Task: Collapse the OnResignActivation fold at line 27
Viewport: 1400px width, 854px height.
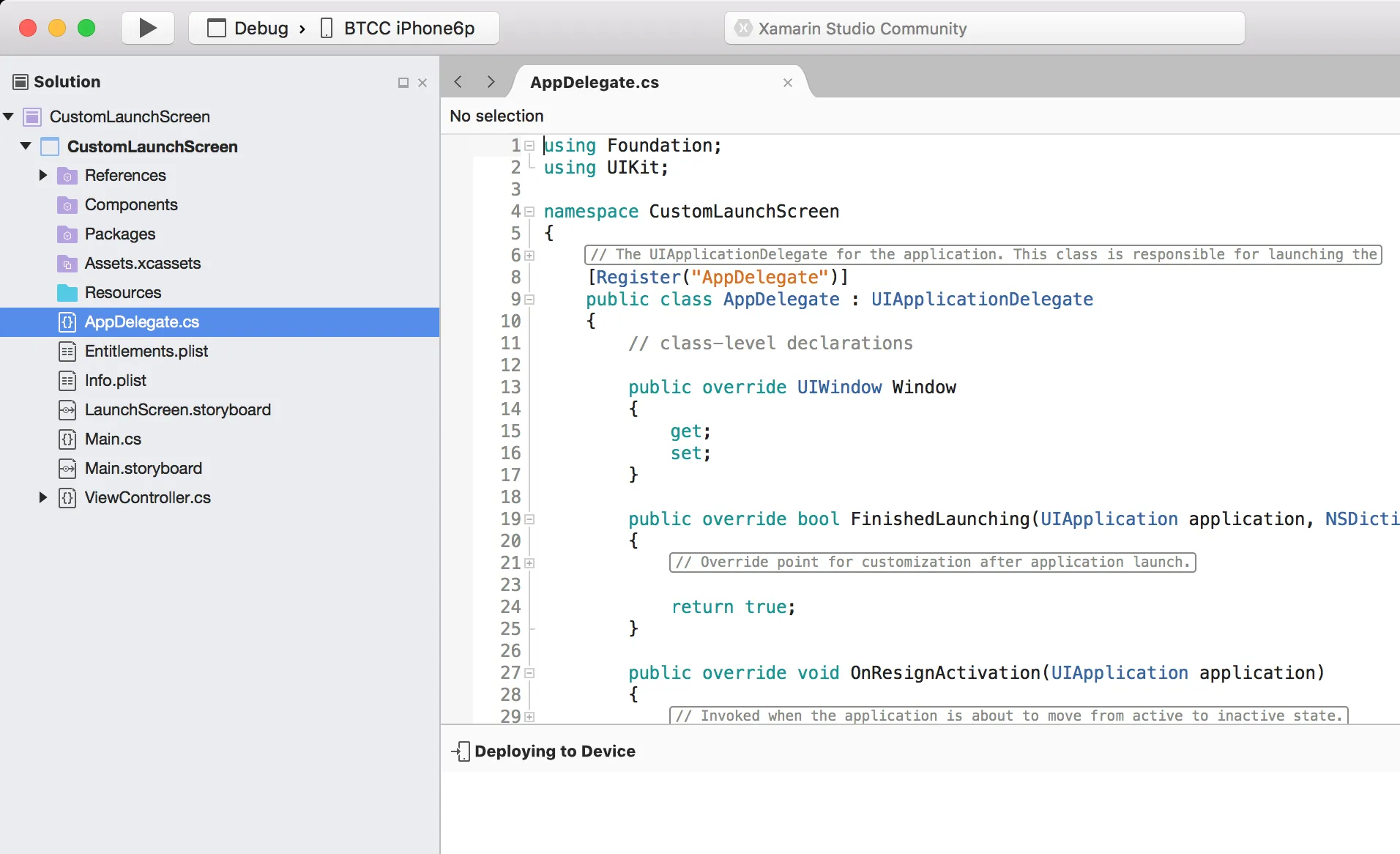Action: coord(529,673)
